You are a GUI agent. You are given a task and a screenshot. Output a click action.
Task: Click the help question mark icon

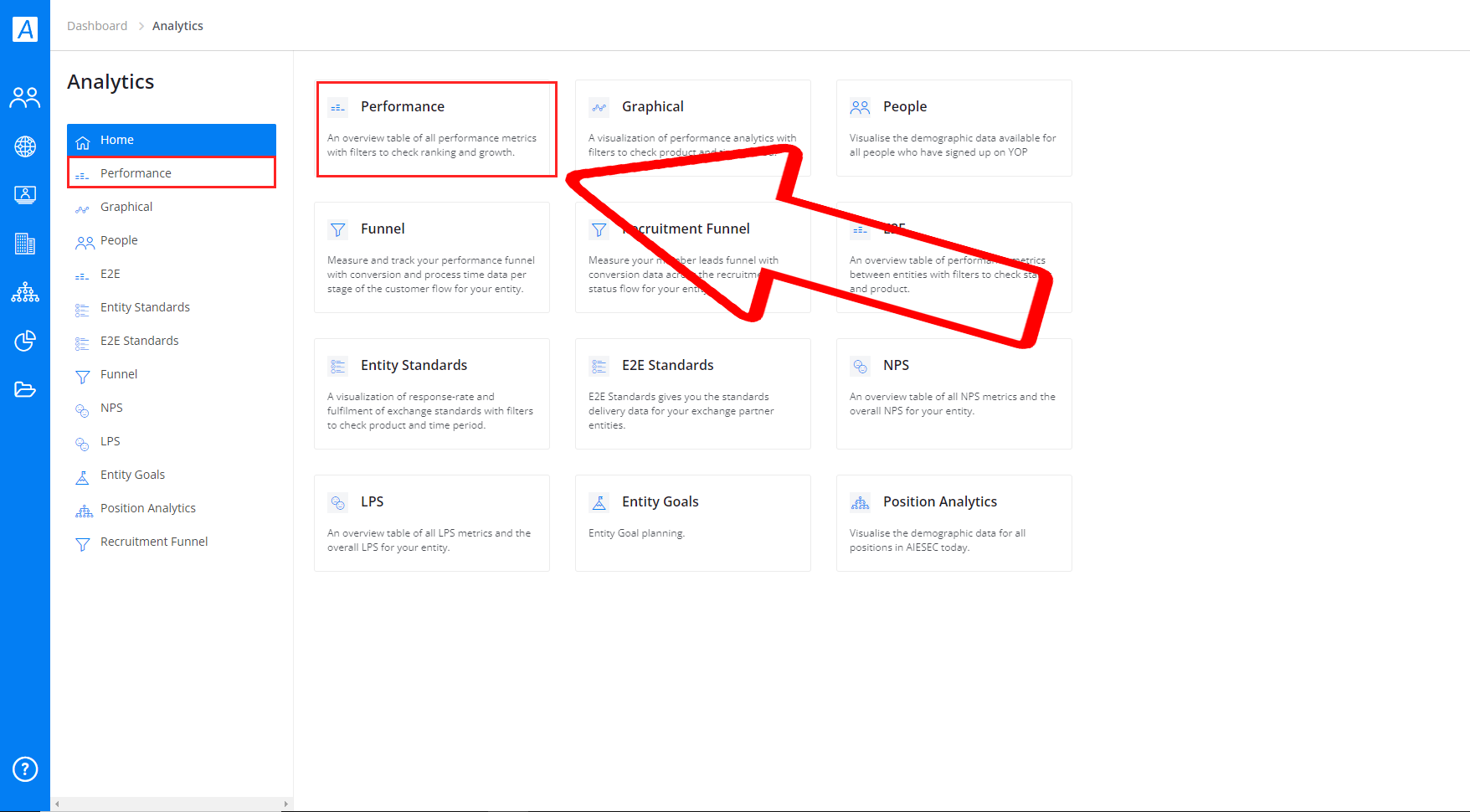tap(25, 769)
